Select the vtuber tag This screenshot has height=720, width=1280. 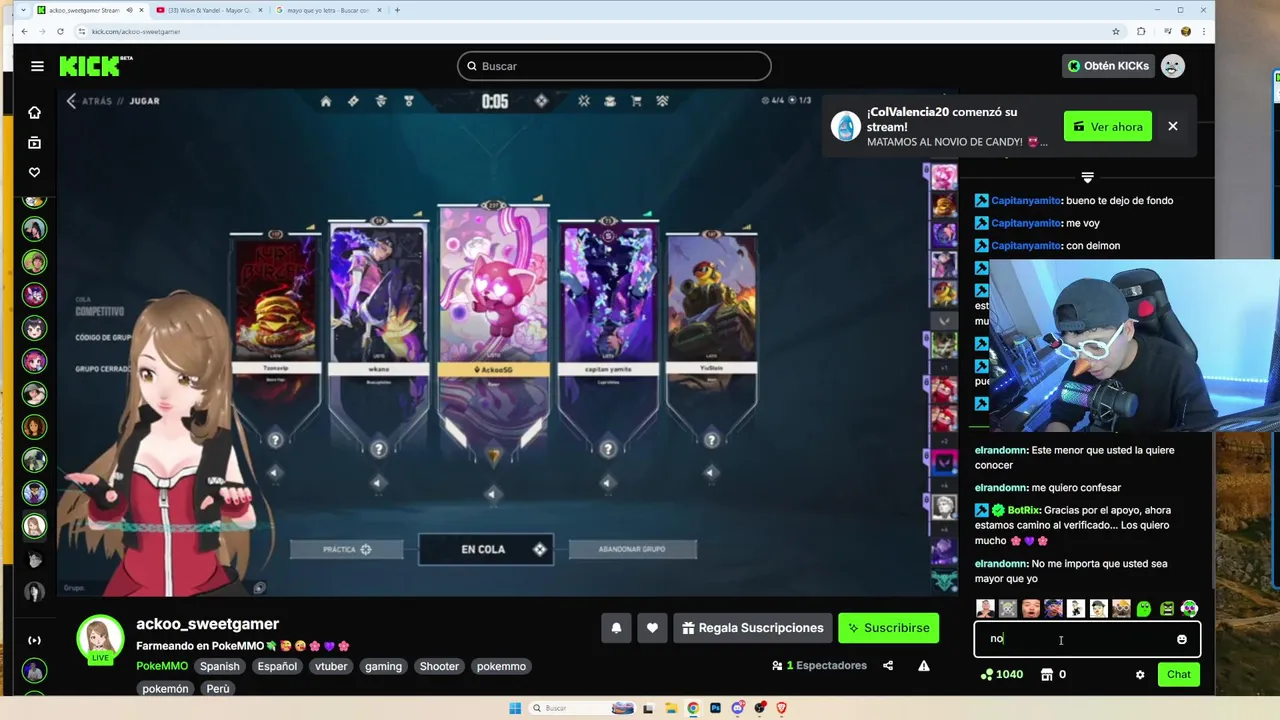(x=331, y=666)
